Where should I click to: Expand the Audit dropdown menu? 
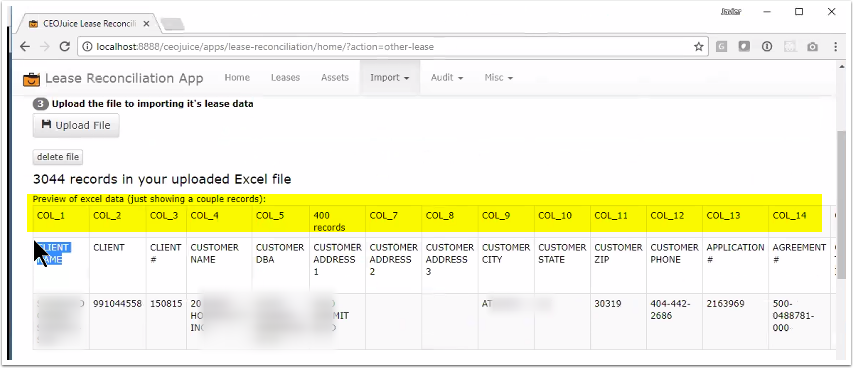coord(447,77)
